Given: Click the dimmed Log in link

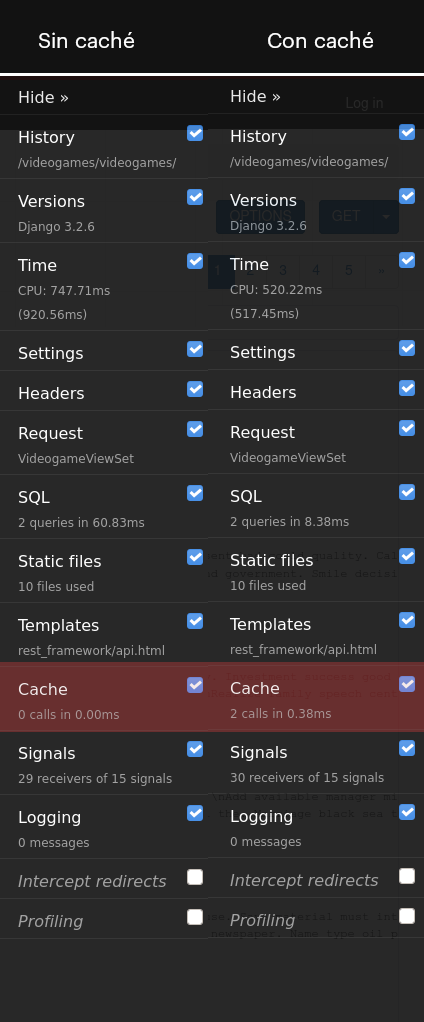Looking at the screenshot, I should point(364,103).
